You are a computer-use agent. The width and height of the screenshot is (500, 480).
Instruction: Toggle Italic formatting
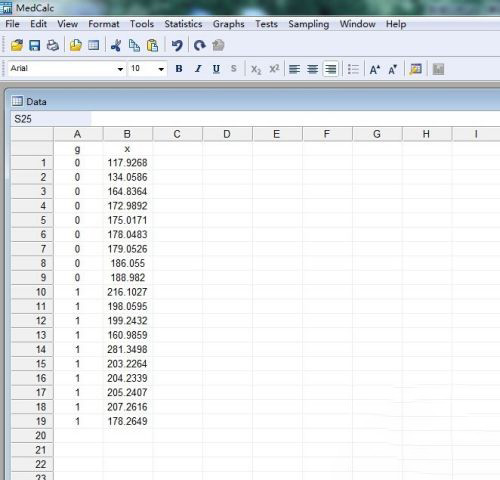click(x=198, y=69)
